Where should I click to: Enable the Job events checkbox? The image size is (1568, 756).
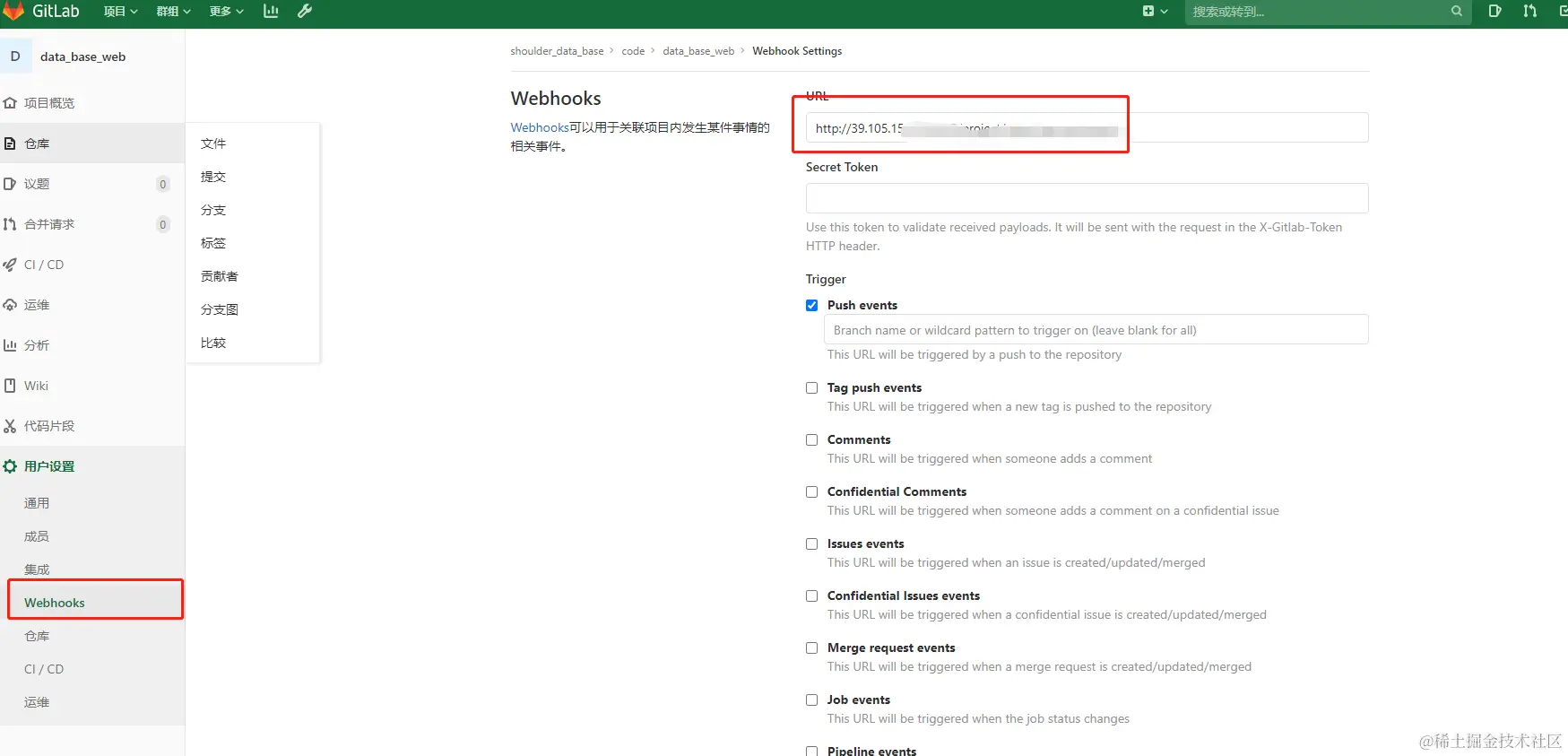812,700
